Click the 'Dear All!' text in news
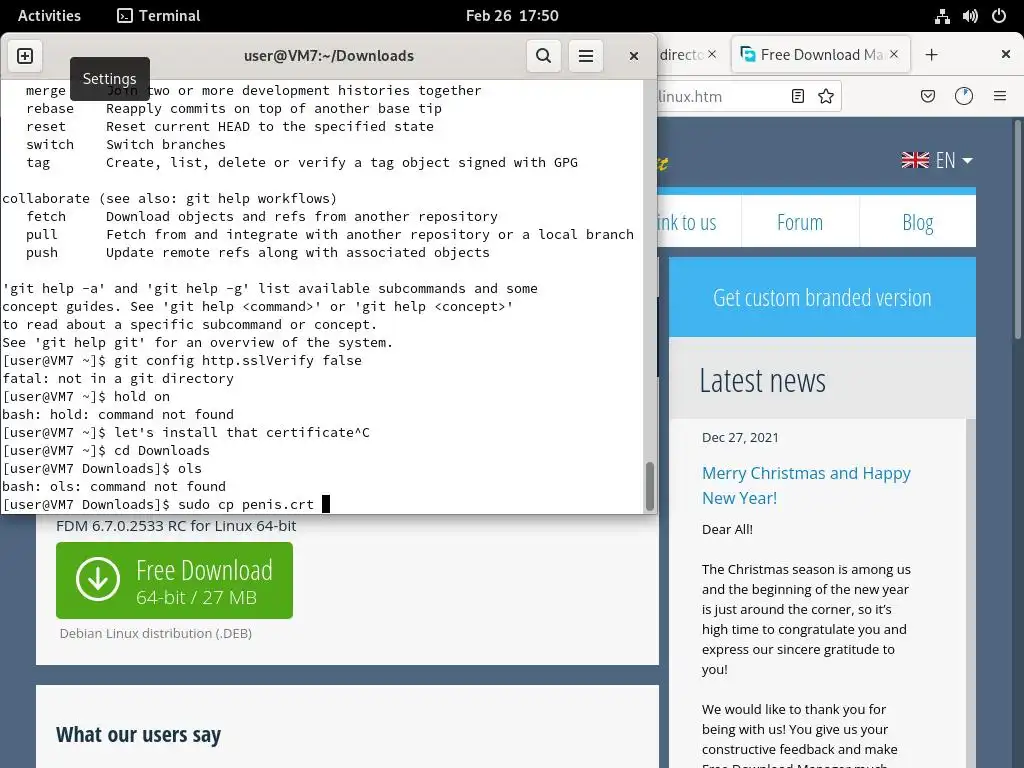1024x768 pixels. tap(727, 530)
